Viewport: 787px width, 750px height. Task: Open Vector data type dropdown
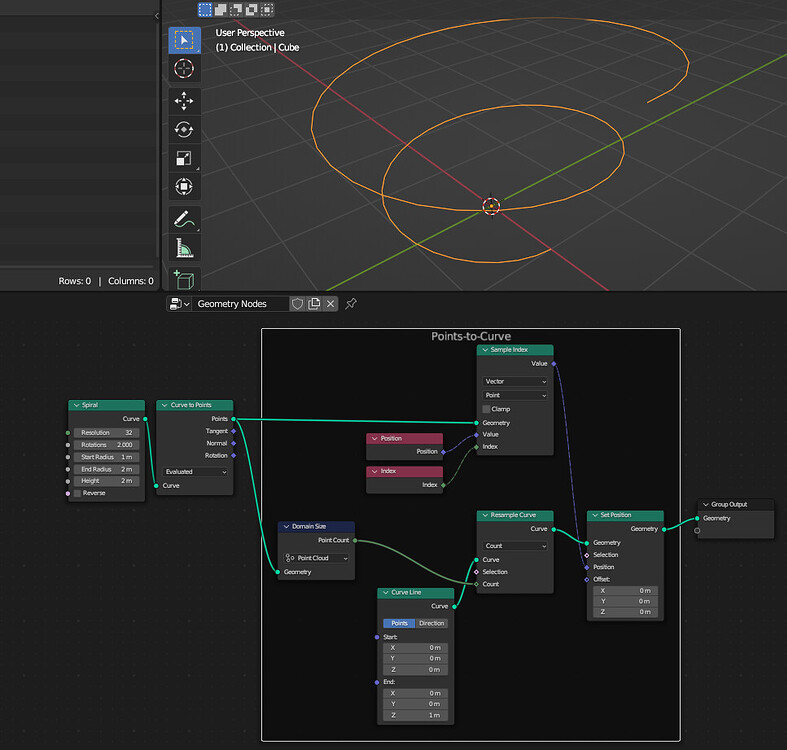(x=515, y=382)
